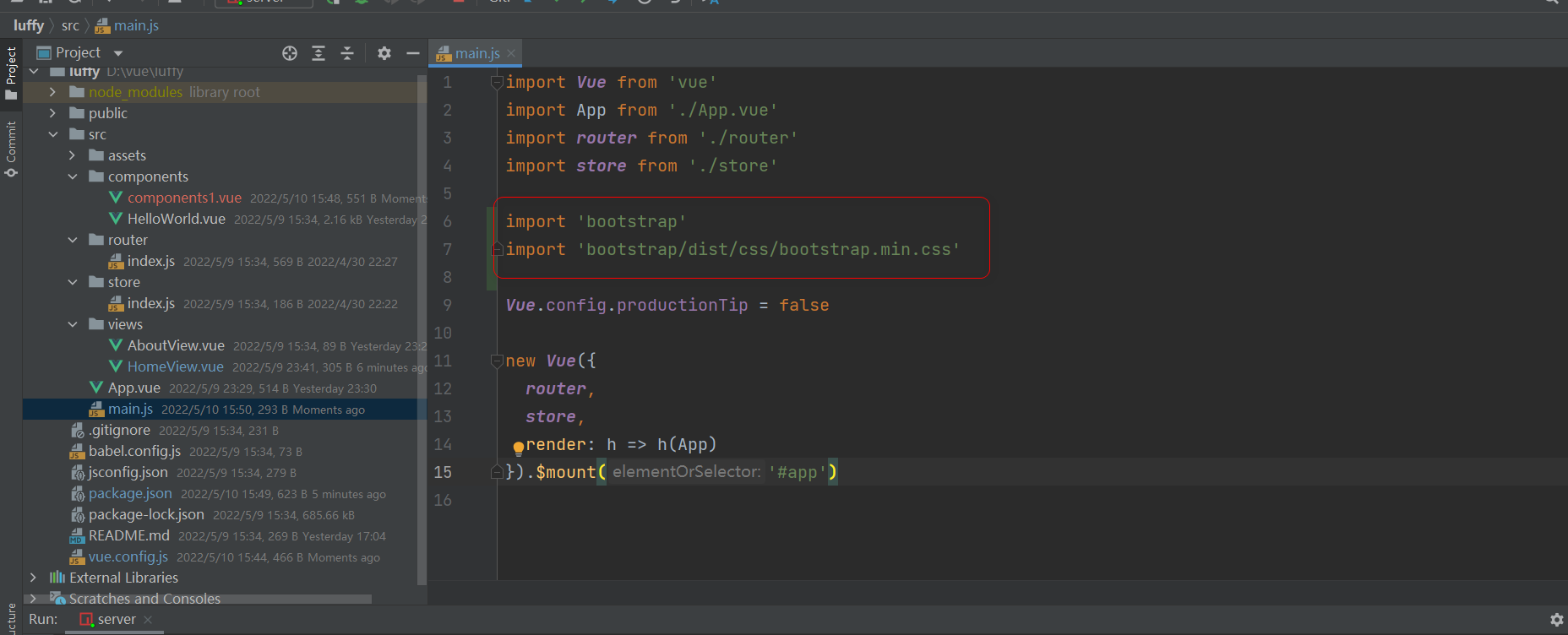The width and height of the screenshot is (1568, 635).
Task: Click line number 9 in the gutter
Action: (447, 305)
